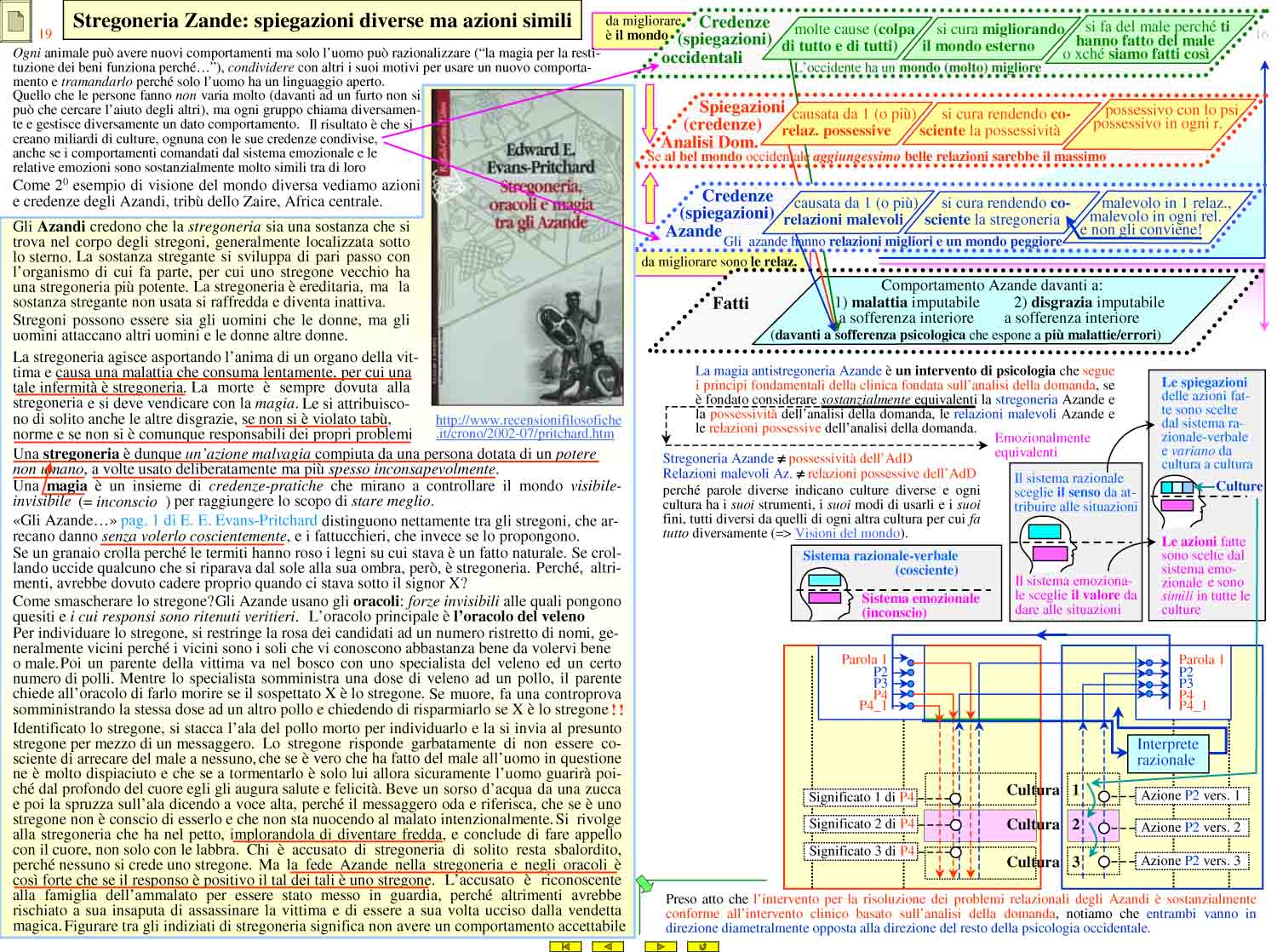Select the 'Azione P2 vers. 1' box
This screenshot has height=952, width=1277.
(1192, 796)
